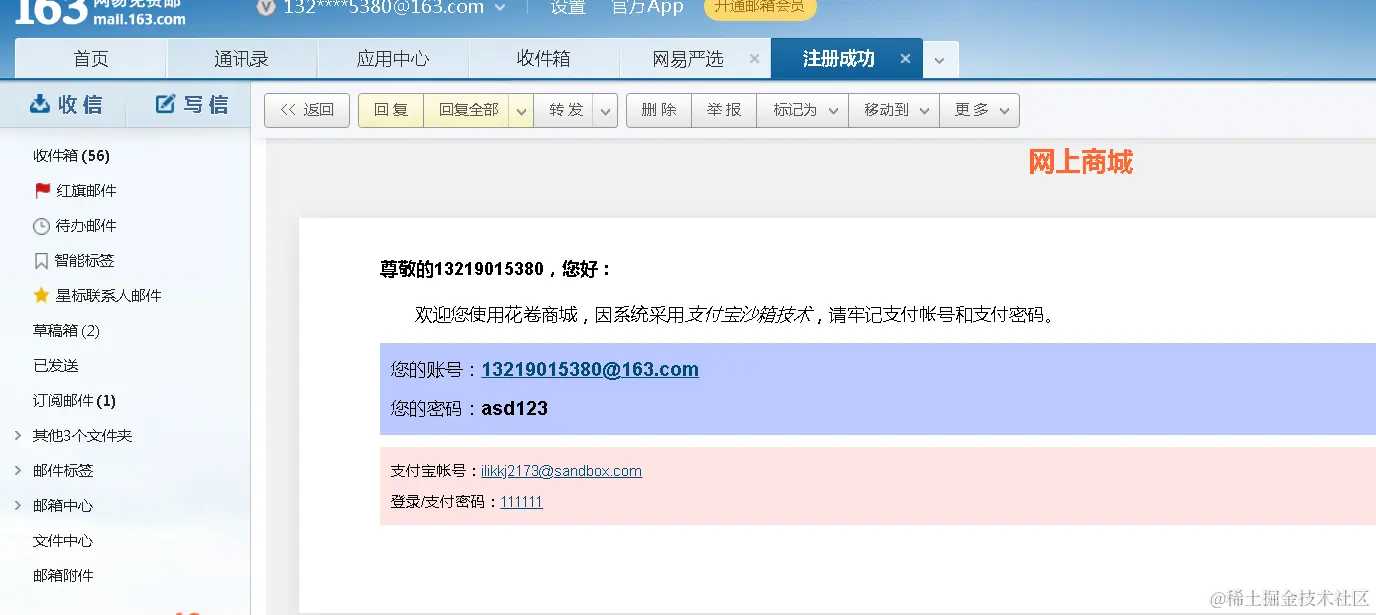Expand 其他3个文件夹 tree
The height and width of the screenshot is (615, 1376).
point(18,435)
